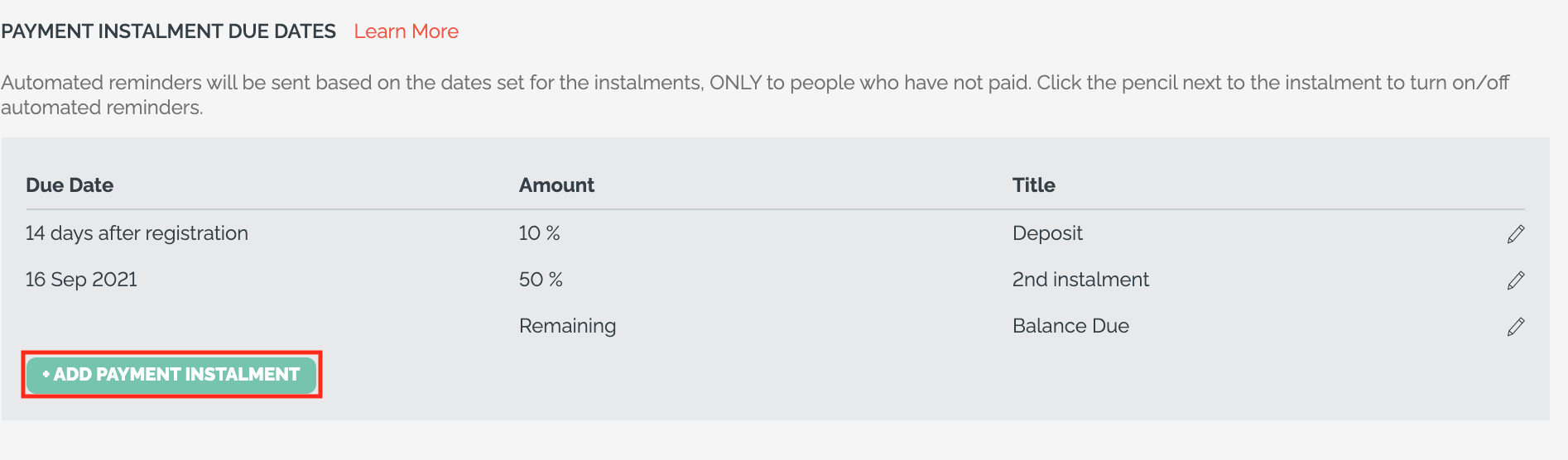Image resolution: width=1568 pixels, height=460 pixels.
Task: Click the automated reminders description paragraph
Action: 755,95
